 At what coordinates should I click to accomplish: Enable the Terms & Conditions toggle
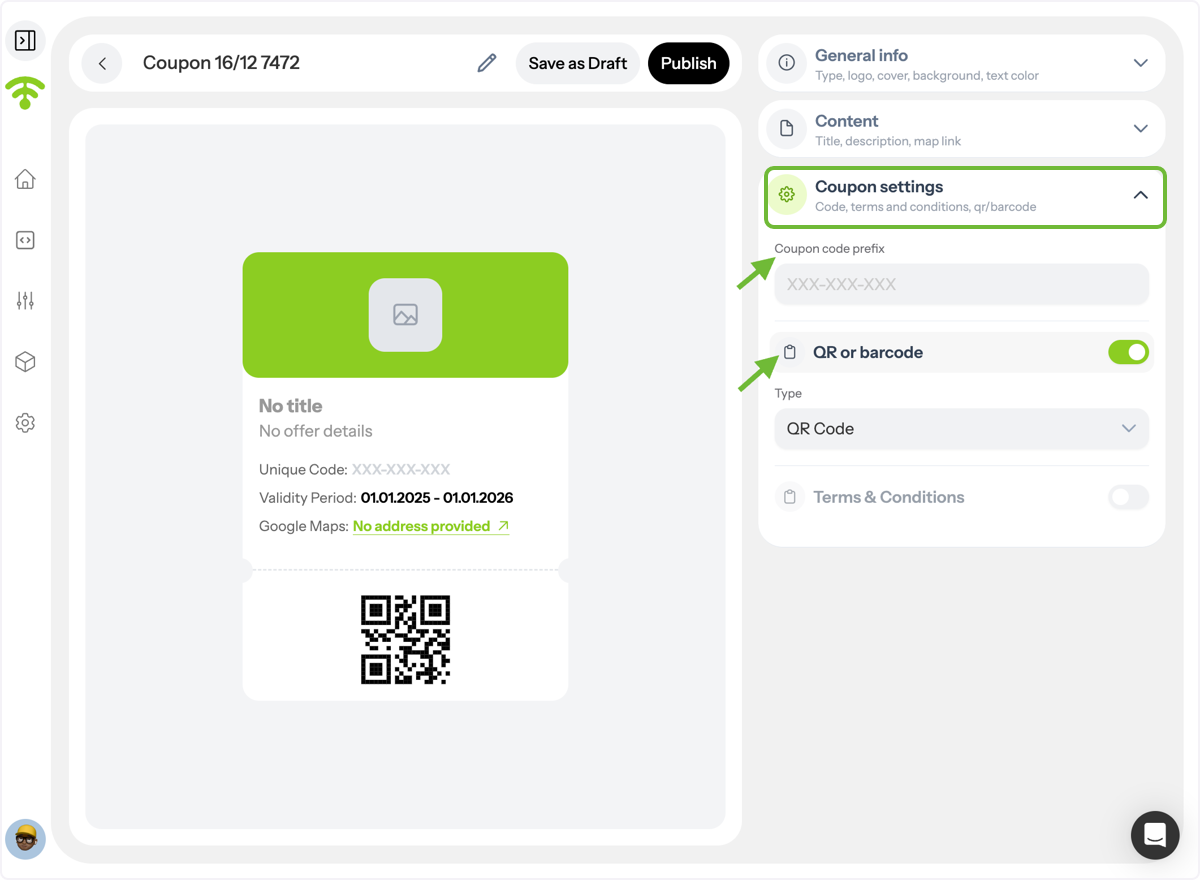coord(1128,497)
